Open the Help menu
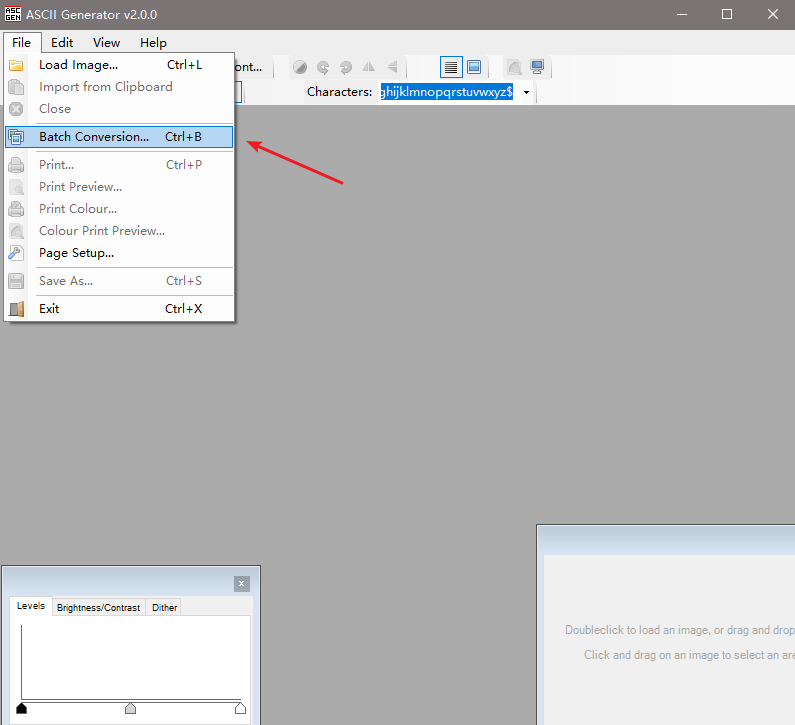The height and width of the screenshot is (725, 795). point(153,43)
